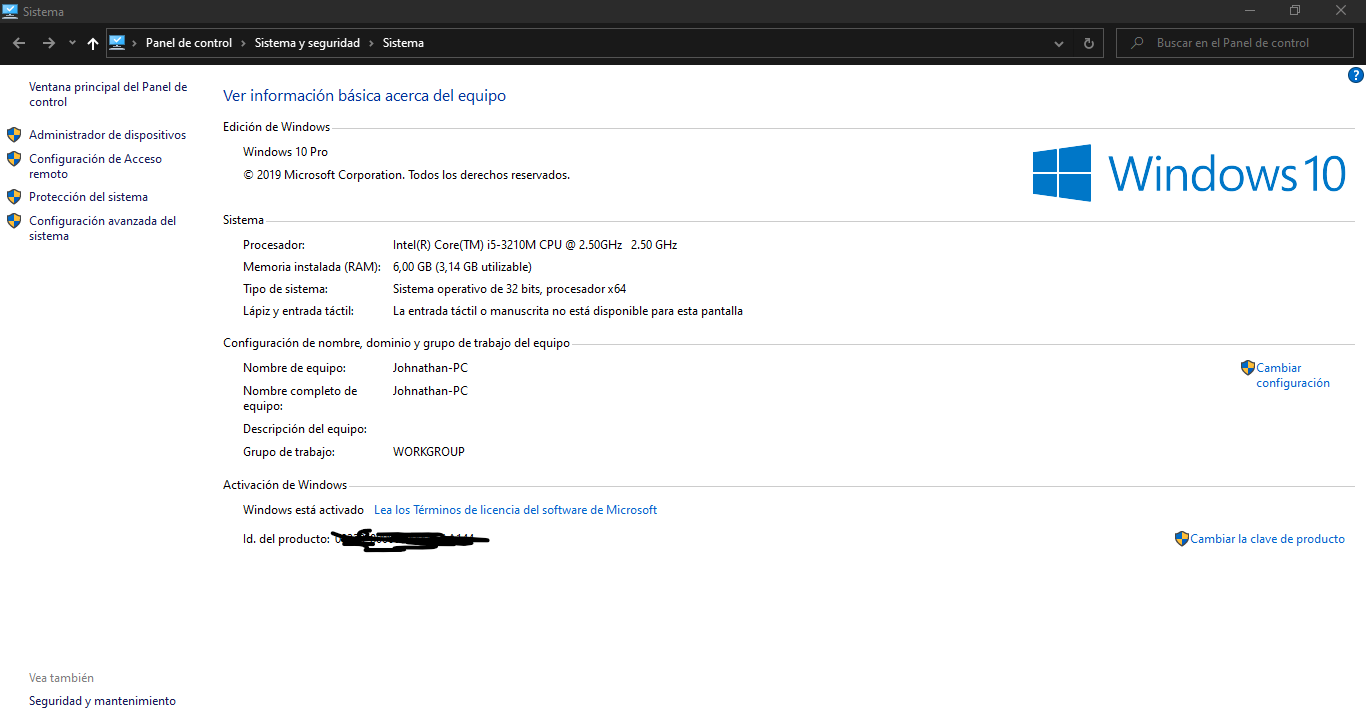
Task: Open Ventana principal del Panel de control
Action: (108, 94)
